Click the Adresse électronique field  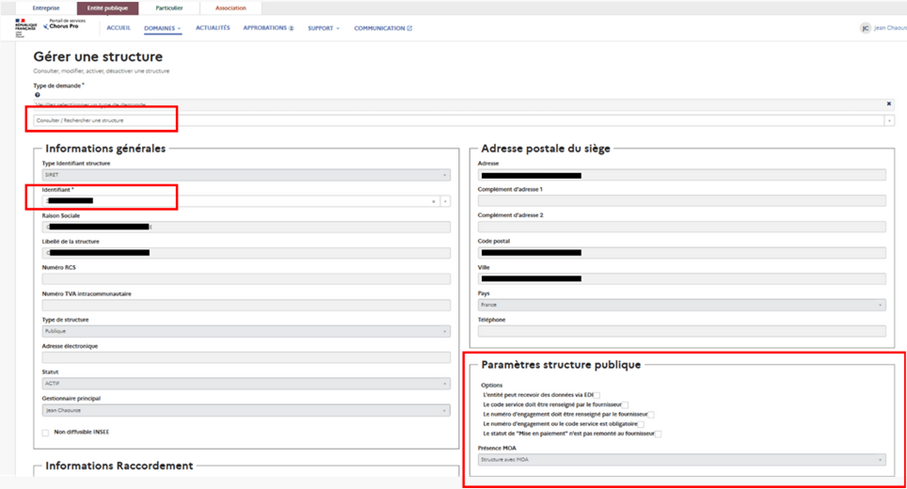(246, 358)
